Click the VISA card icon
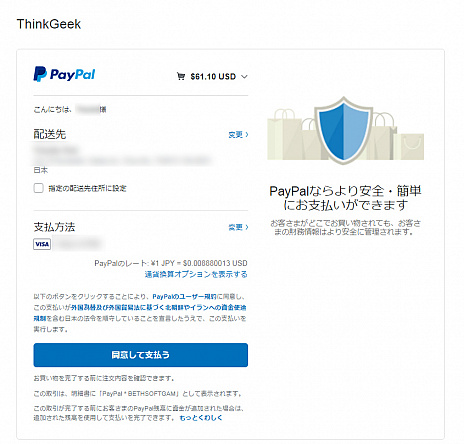The width and height of the screenshot is (464, 444). pos(42,244)
